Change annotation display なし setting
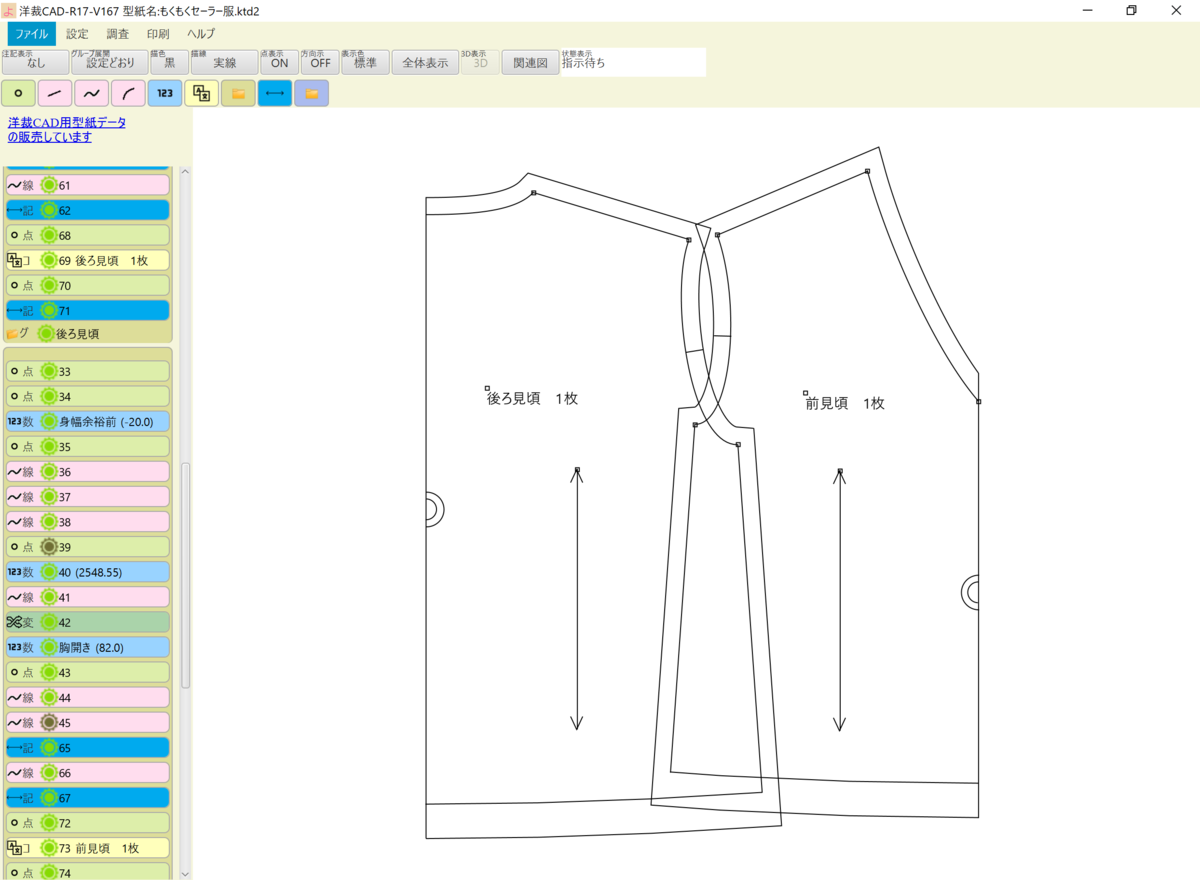 (x=36, y=62)
